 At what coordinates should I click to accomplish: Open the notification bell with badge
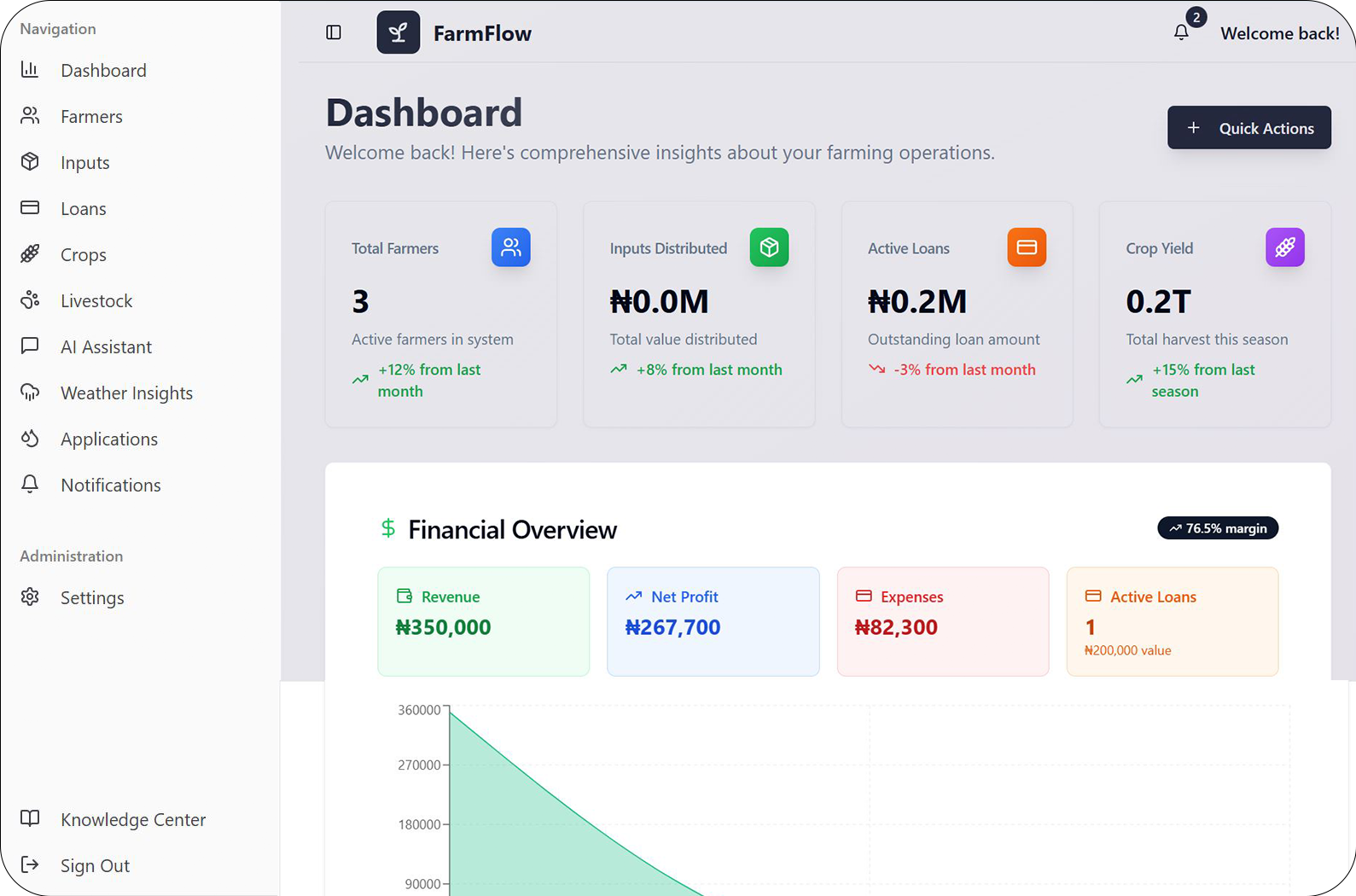point(1182,32)
